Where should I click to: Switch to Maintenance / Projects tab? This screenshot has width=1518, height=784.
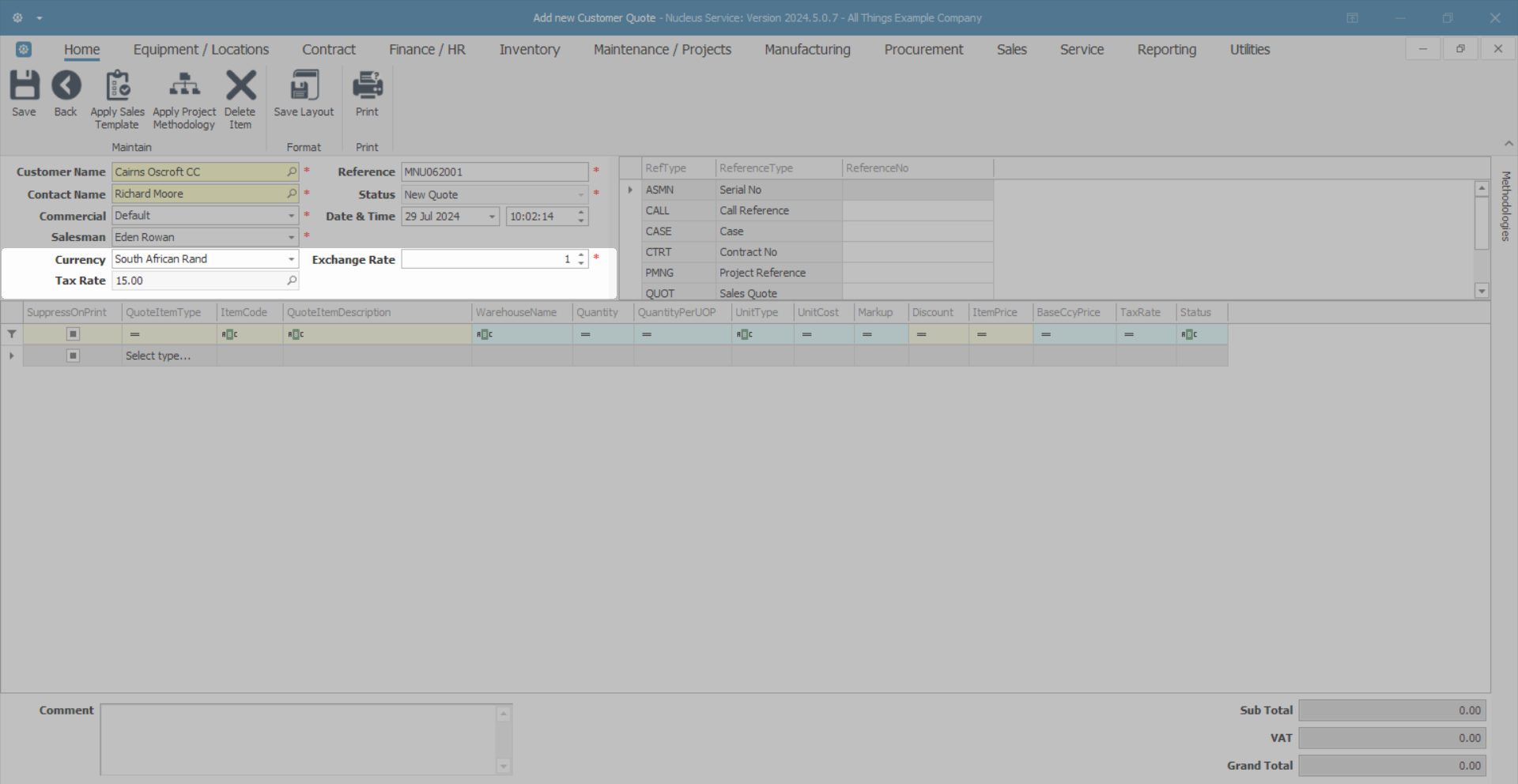pos(663,49)
